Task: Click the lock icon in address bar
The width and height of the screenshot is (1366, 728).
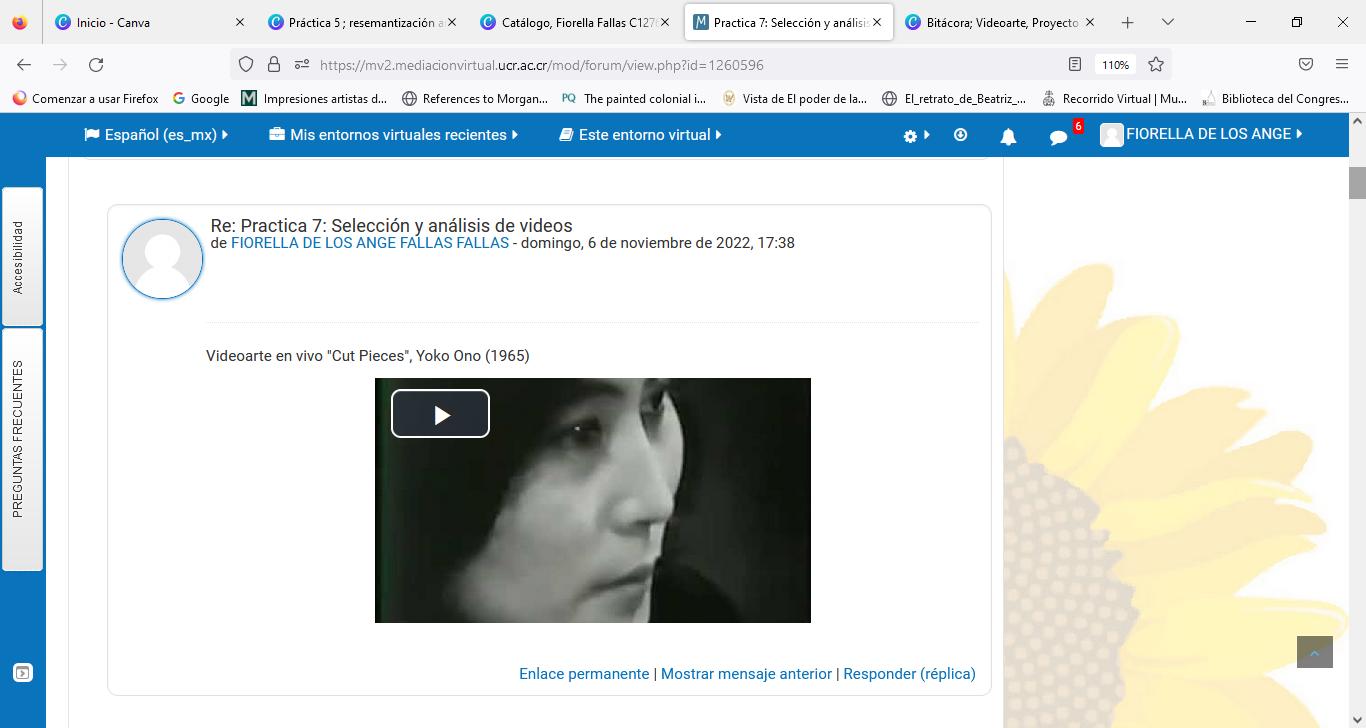Action: point(274,64)
